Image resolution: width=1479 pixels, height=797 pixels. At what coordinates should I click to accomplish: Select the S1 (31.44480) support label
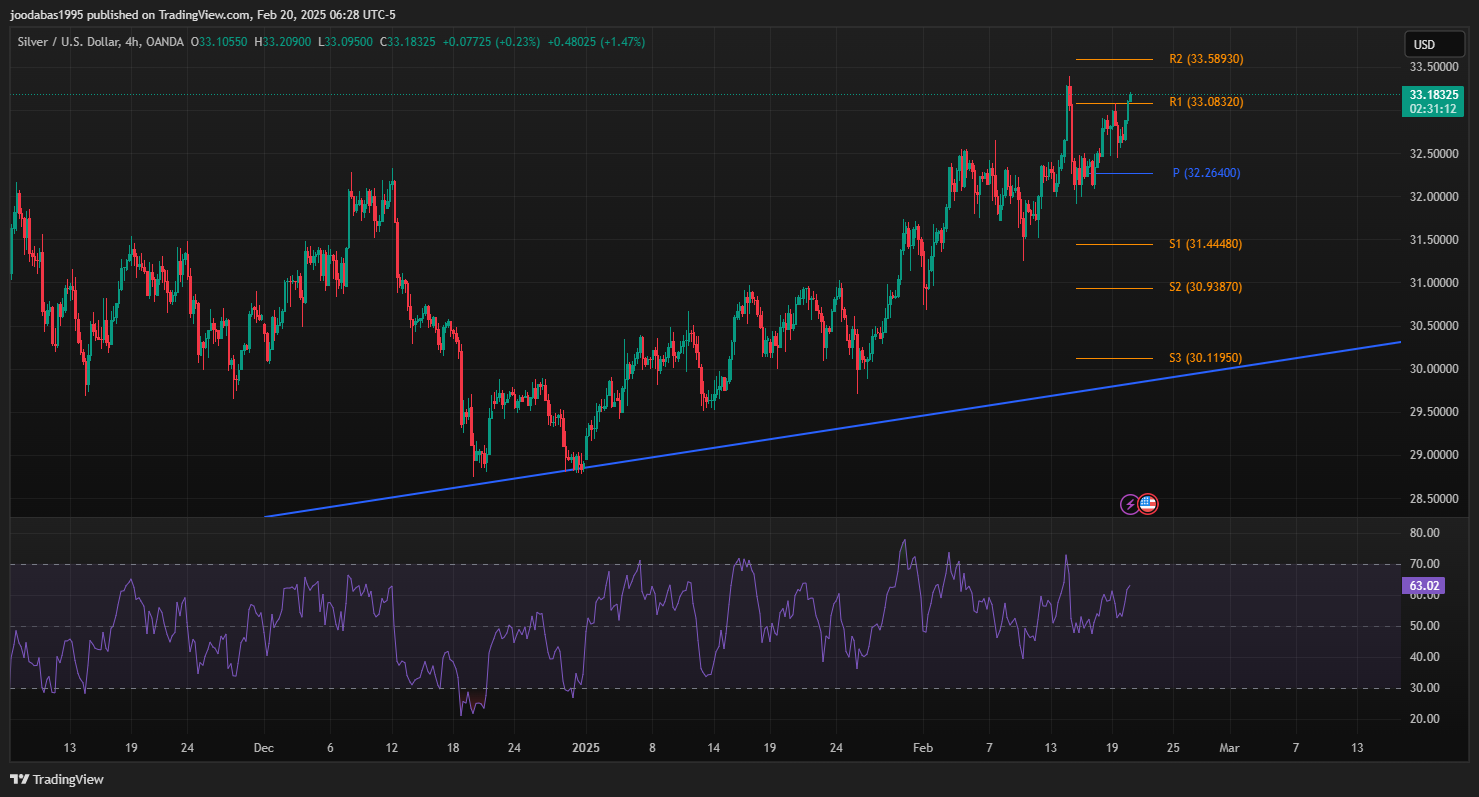point(1205,244)
